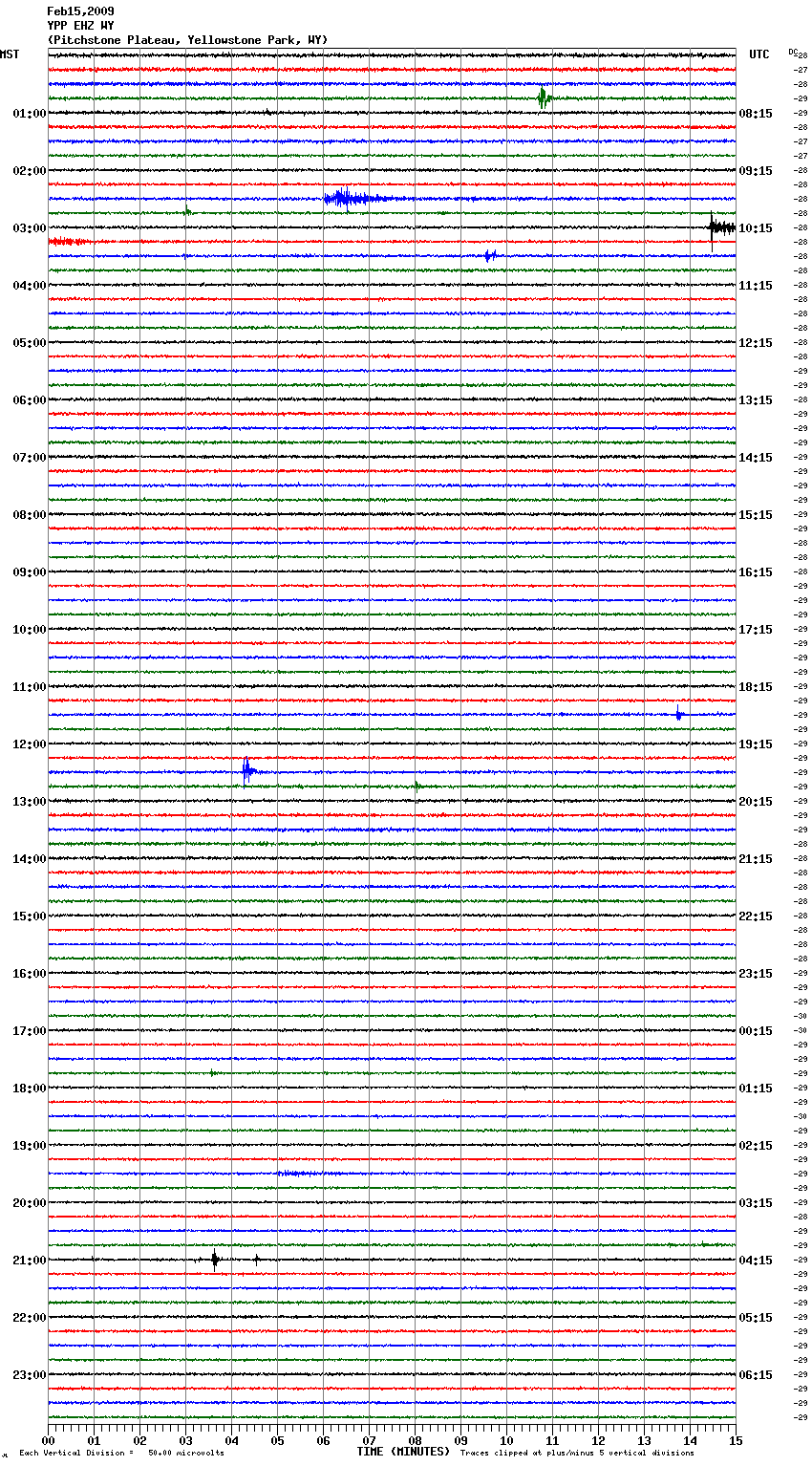
Task: Click the MST timezone header
Action: (x=10, y=54)
